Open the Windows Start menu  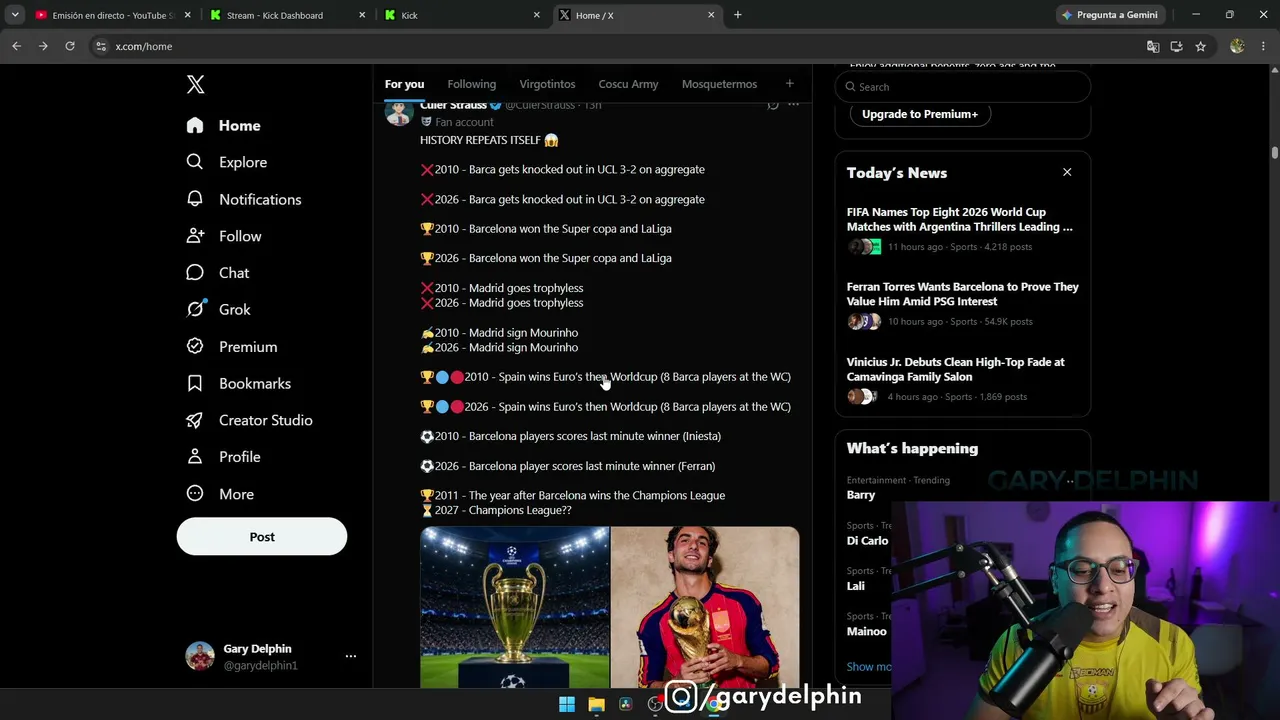point(567,704)
